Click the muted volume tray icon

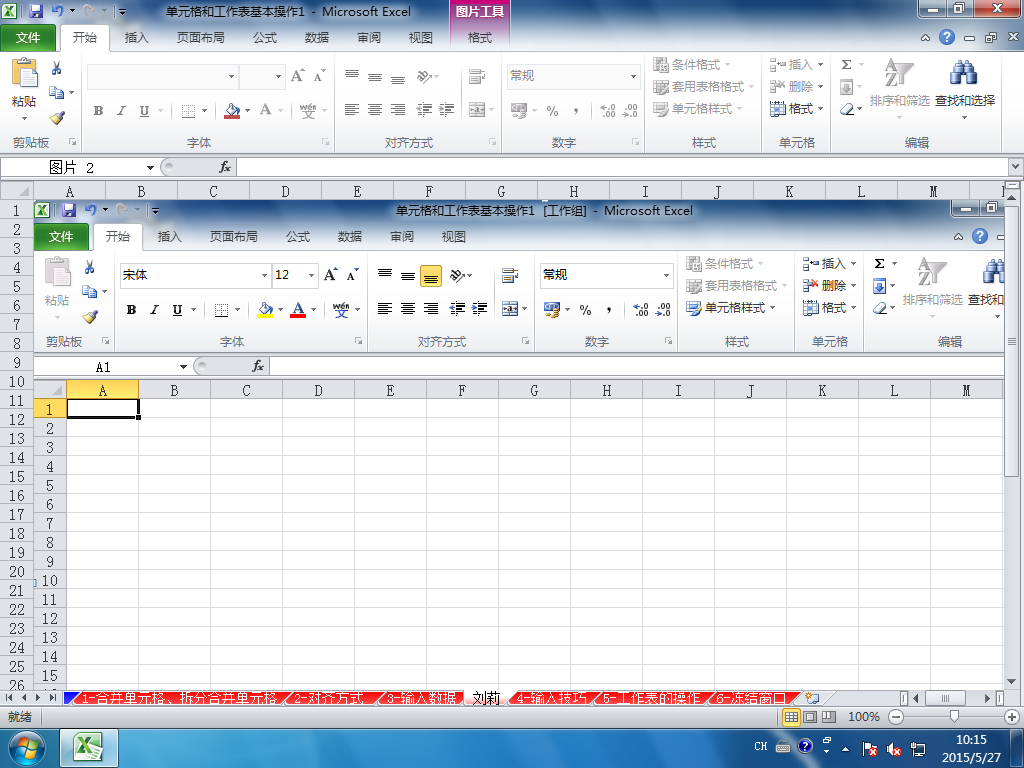[x=893, y=748]
